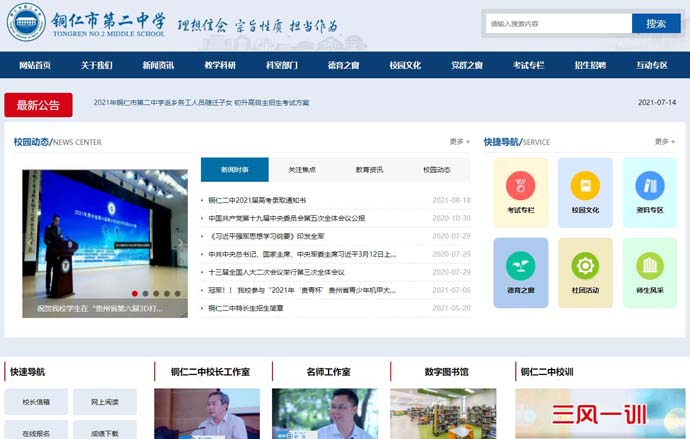The image size is (690, 439).
Task: Switch to the 教育资讯 tab
Action: (x=369, y=169)
